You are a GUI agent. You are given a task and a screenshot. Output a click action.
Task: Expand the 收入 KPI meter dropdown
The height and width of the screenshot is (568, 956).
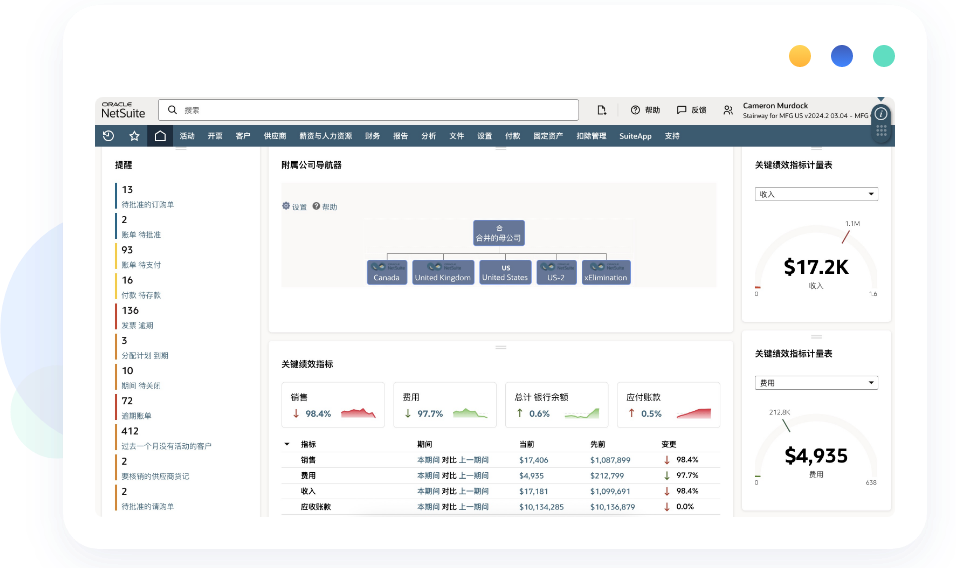816,194
